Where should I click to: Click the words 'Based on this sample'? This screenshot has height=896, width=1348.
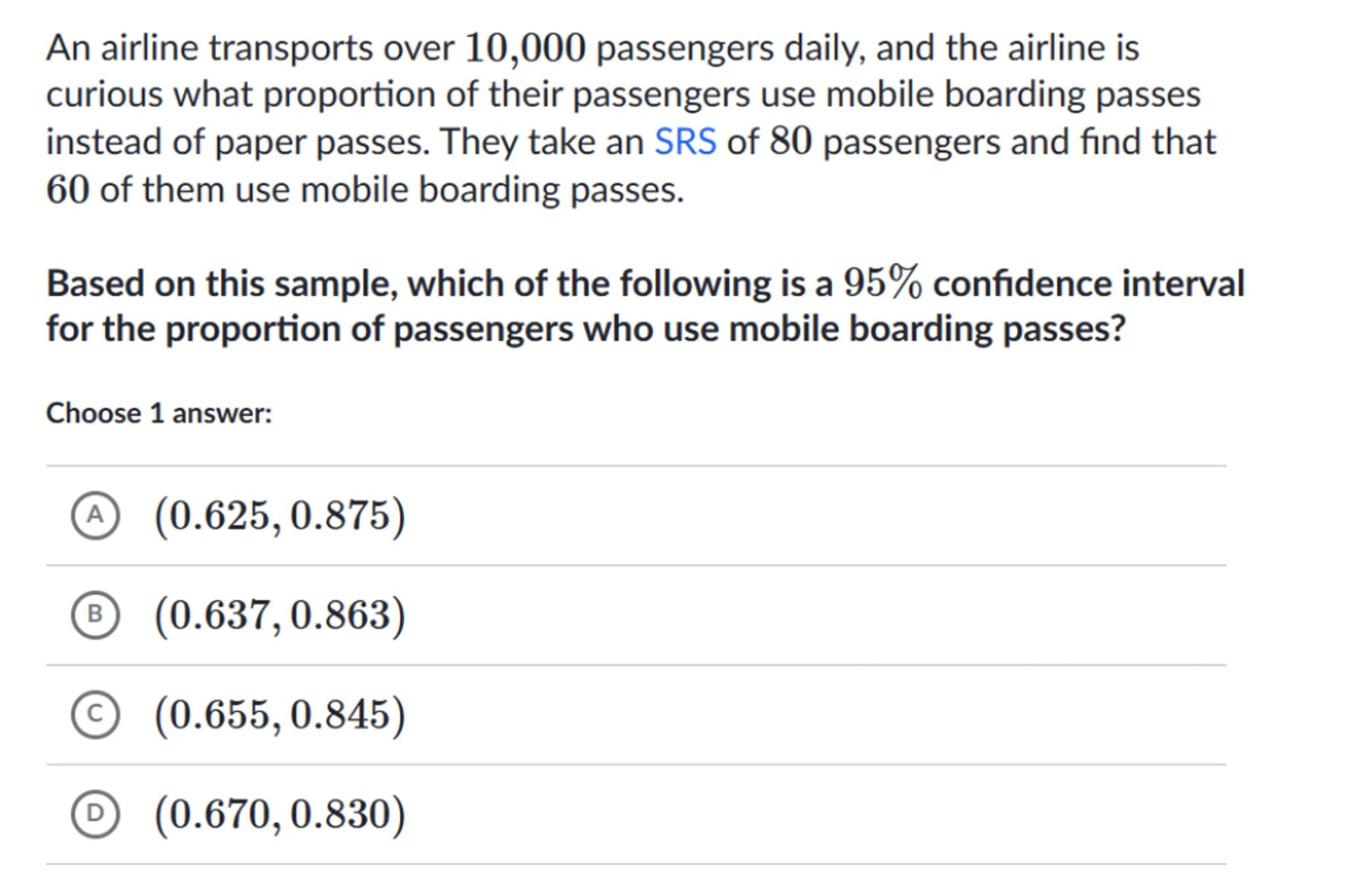coord(221,284)
